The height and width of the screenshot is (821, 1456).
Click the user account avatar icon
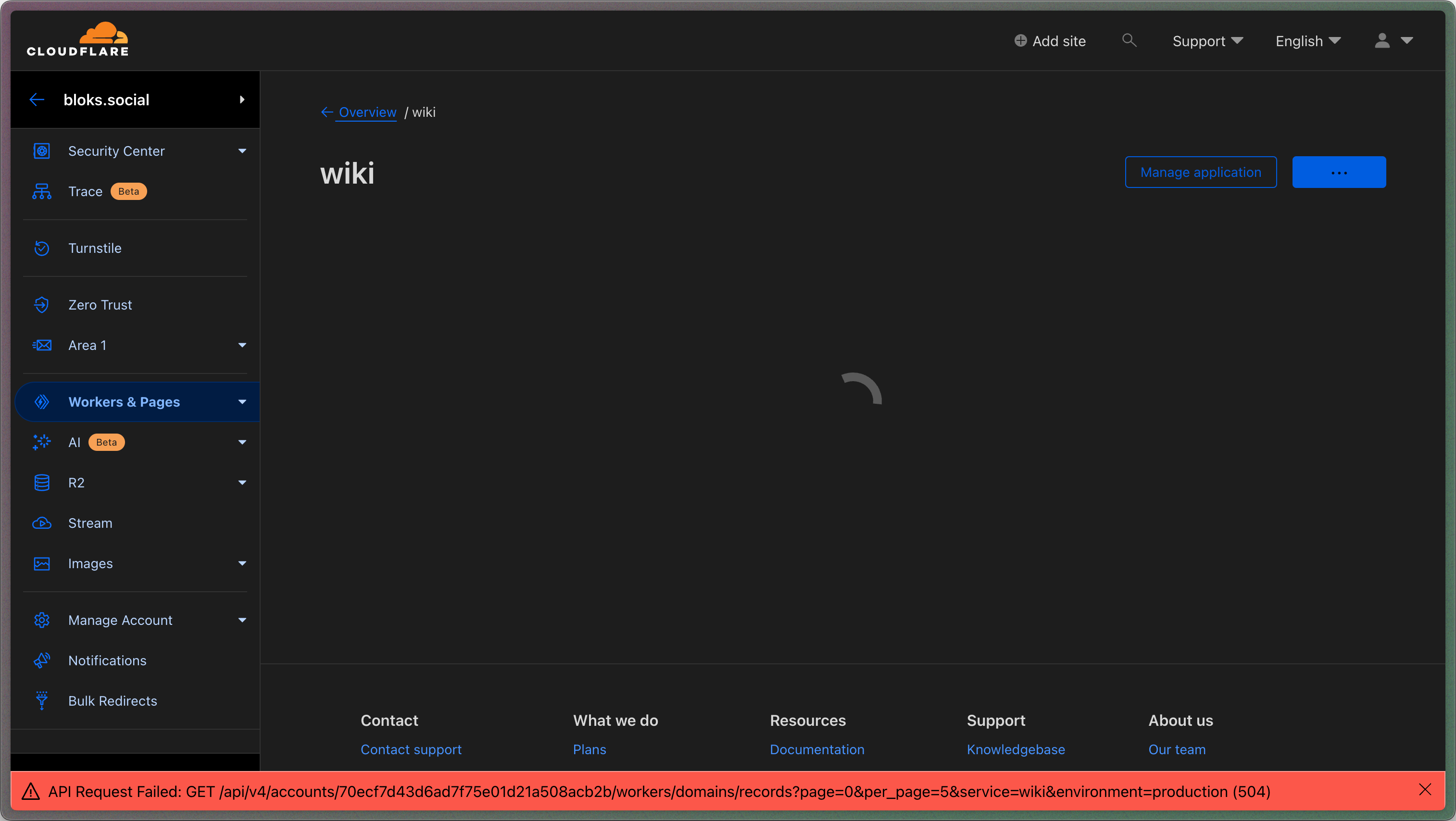[x=1382, y=41]
